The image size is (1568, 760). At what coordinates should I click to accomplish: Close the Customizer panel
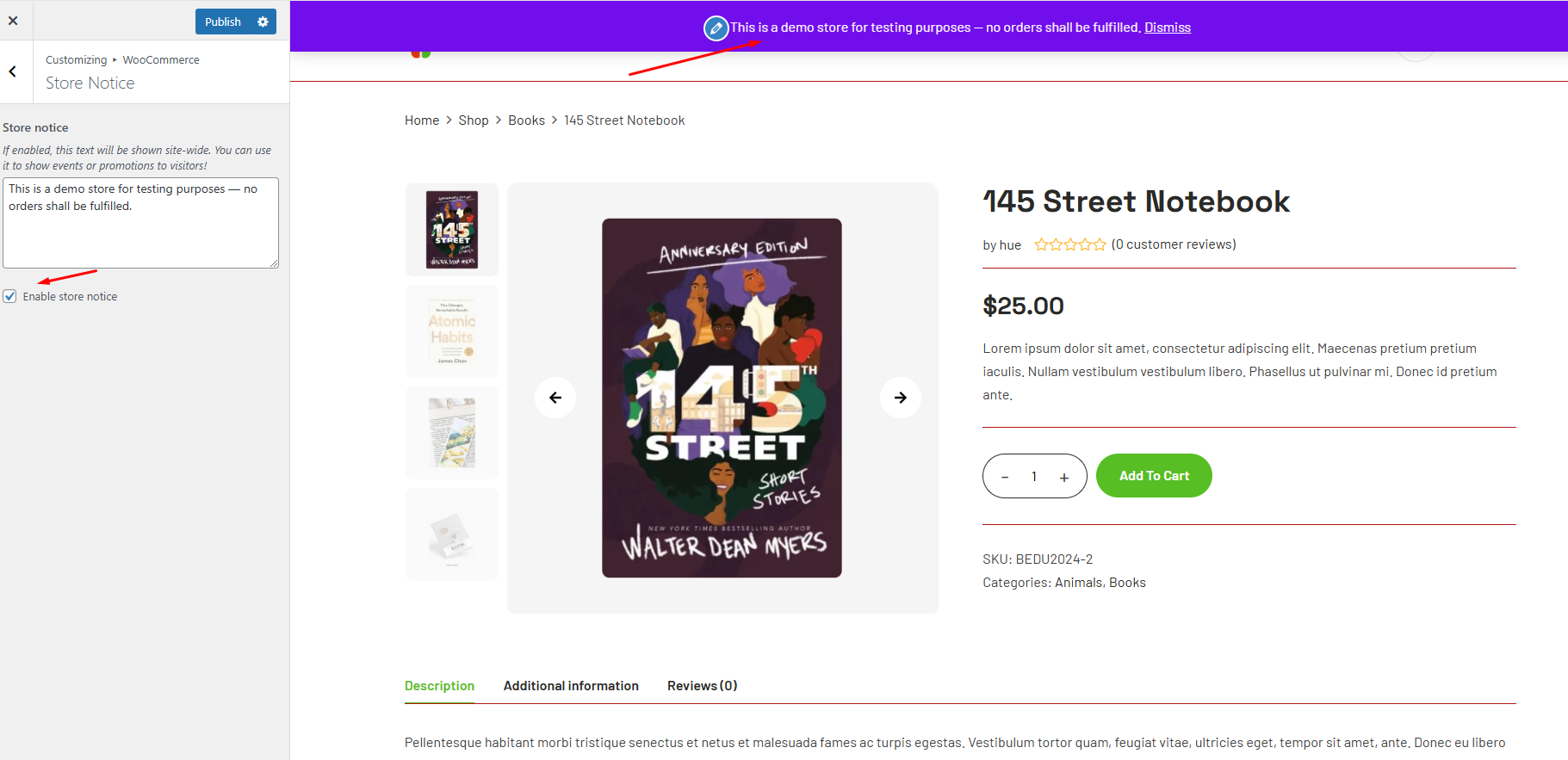coord(13,21)
